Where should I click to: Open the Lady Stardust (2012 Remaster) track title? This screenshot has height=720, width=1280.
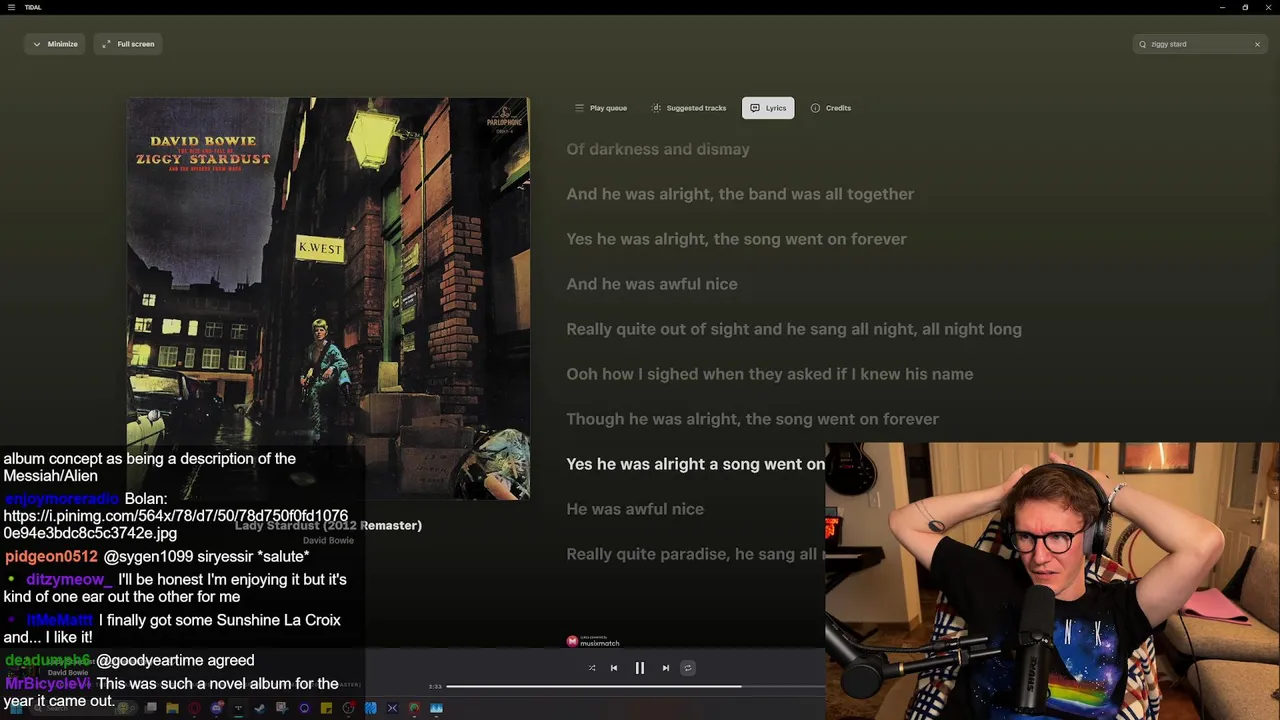click(328, 525)
